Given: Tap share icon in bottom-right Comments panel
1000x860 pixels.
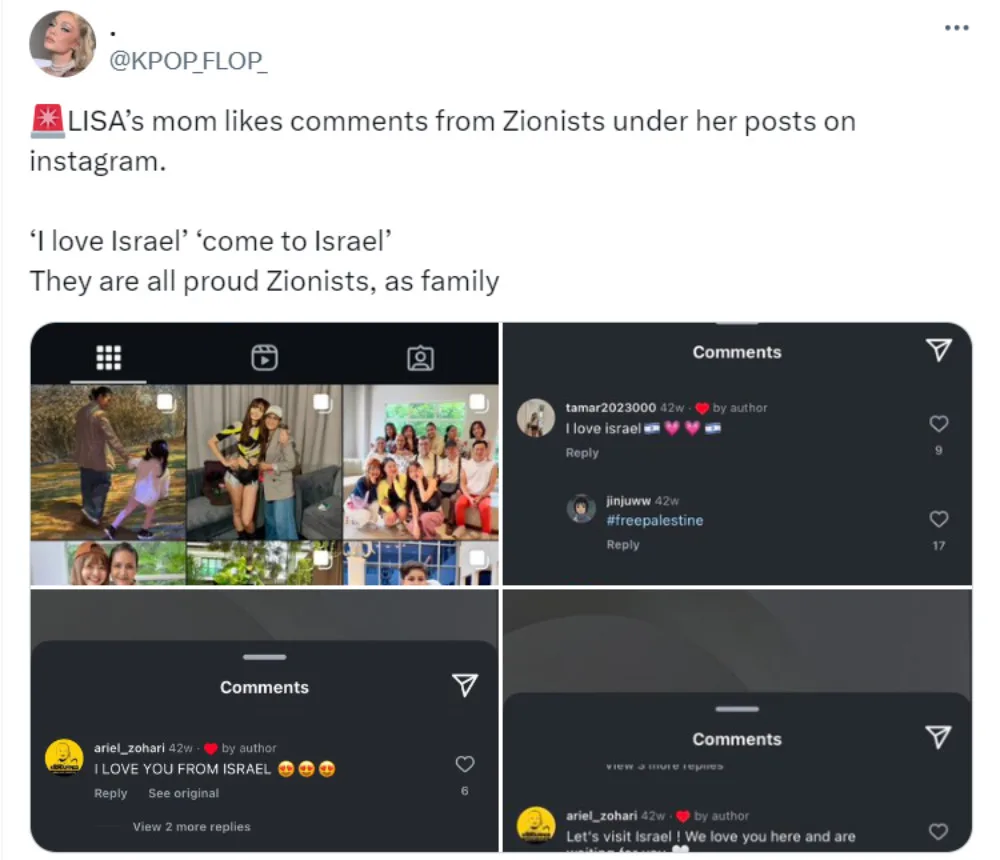Looking at the screenshot, I should 937,737.
